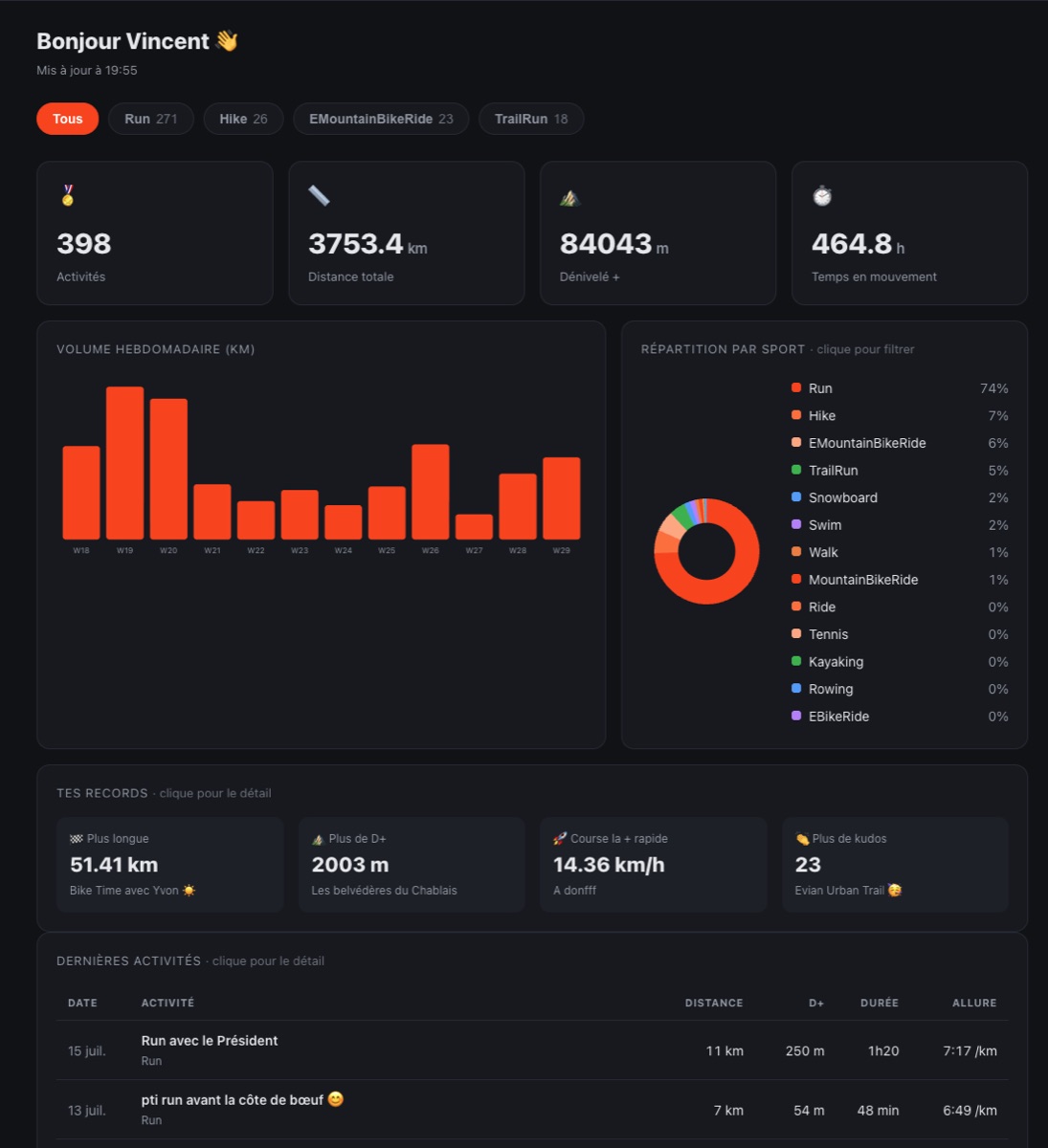Filter by TrailRun 18
Viewport: 1048px width, 1148px height.
531,119
